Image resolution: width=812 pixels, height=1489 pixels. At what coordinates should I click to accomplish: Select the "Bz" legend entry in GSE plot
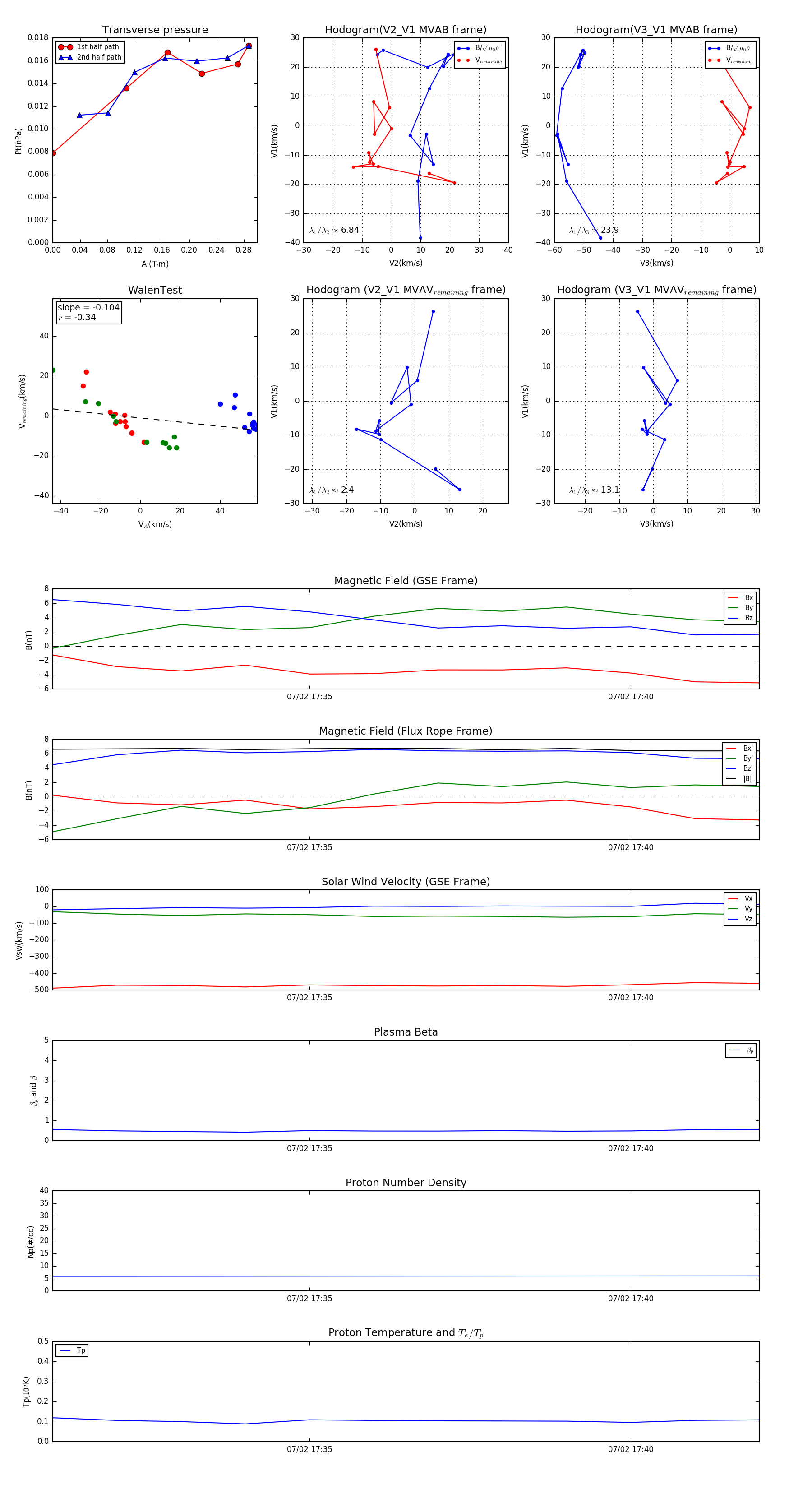click(x=740, y=619)
